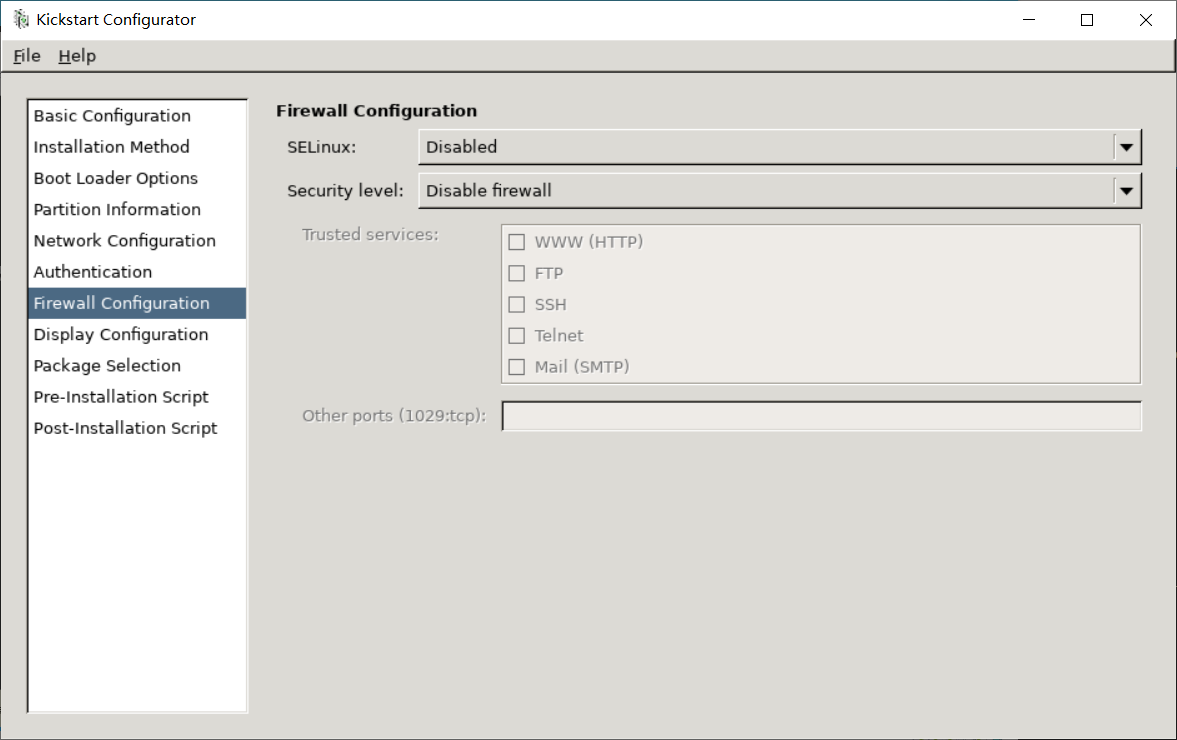Minimize the Kickstart Configurator window
Screen dimensions: 1177x740
[x=1029, y=20]
